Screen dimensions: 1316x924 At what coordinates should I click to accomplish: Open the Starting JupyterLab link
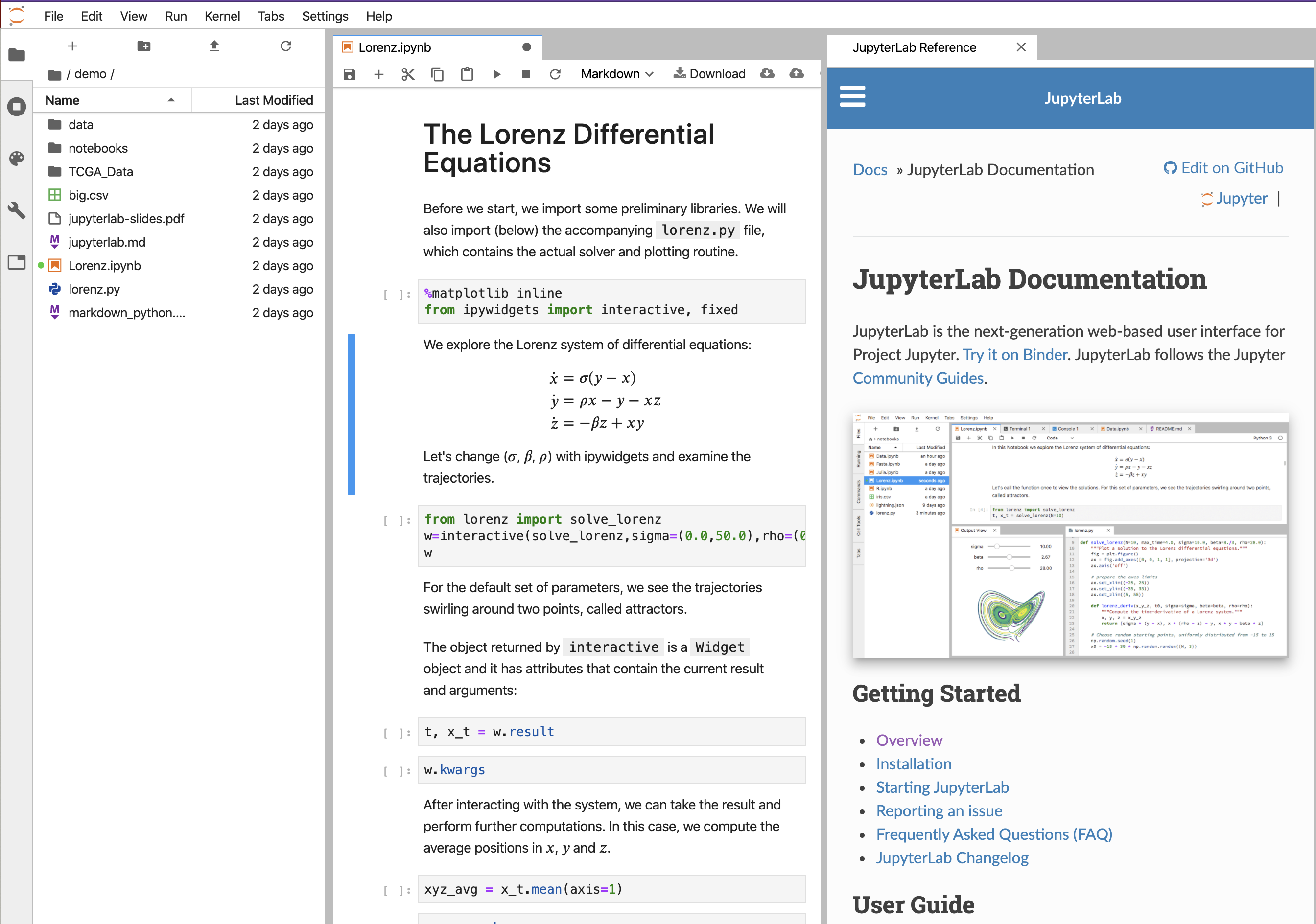(x=942, y=787)
